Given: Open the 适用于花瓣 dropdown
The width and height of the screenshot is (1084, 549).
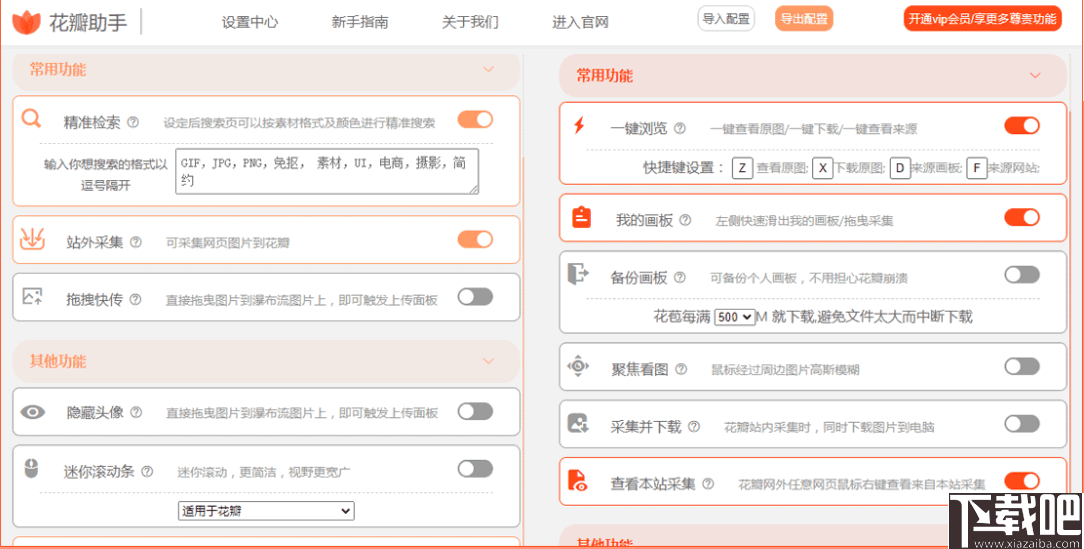Looking at the screenshot, I should tap(266, 511).
